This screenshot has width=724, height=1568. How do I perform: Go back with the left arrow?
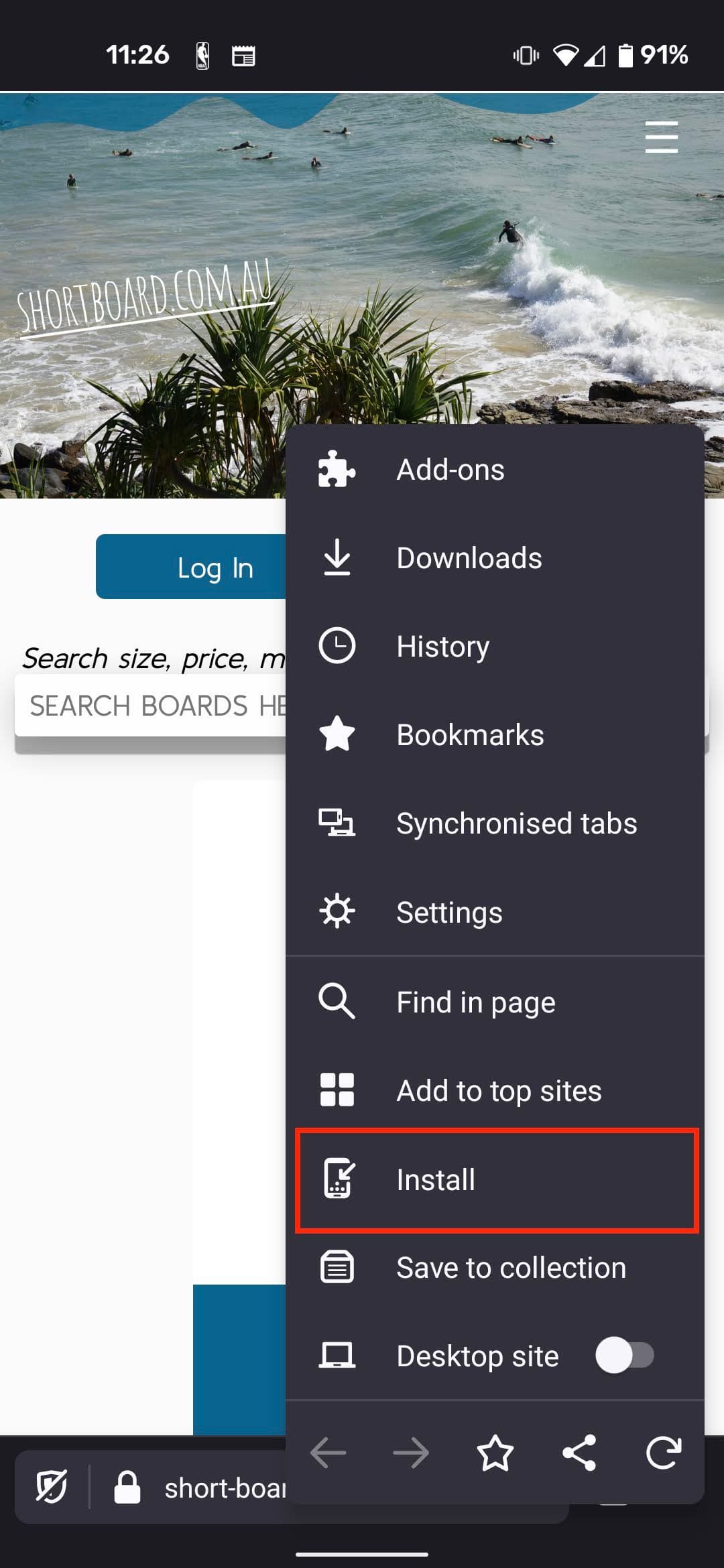328,1453
